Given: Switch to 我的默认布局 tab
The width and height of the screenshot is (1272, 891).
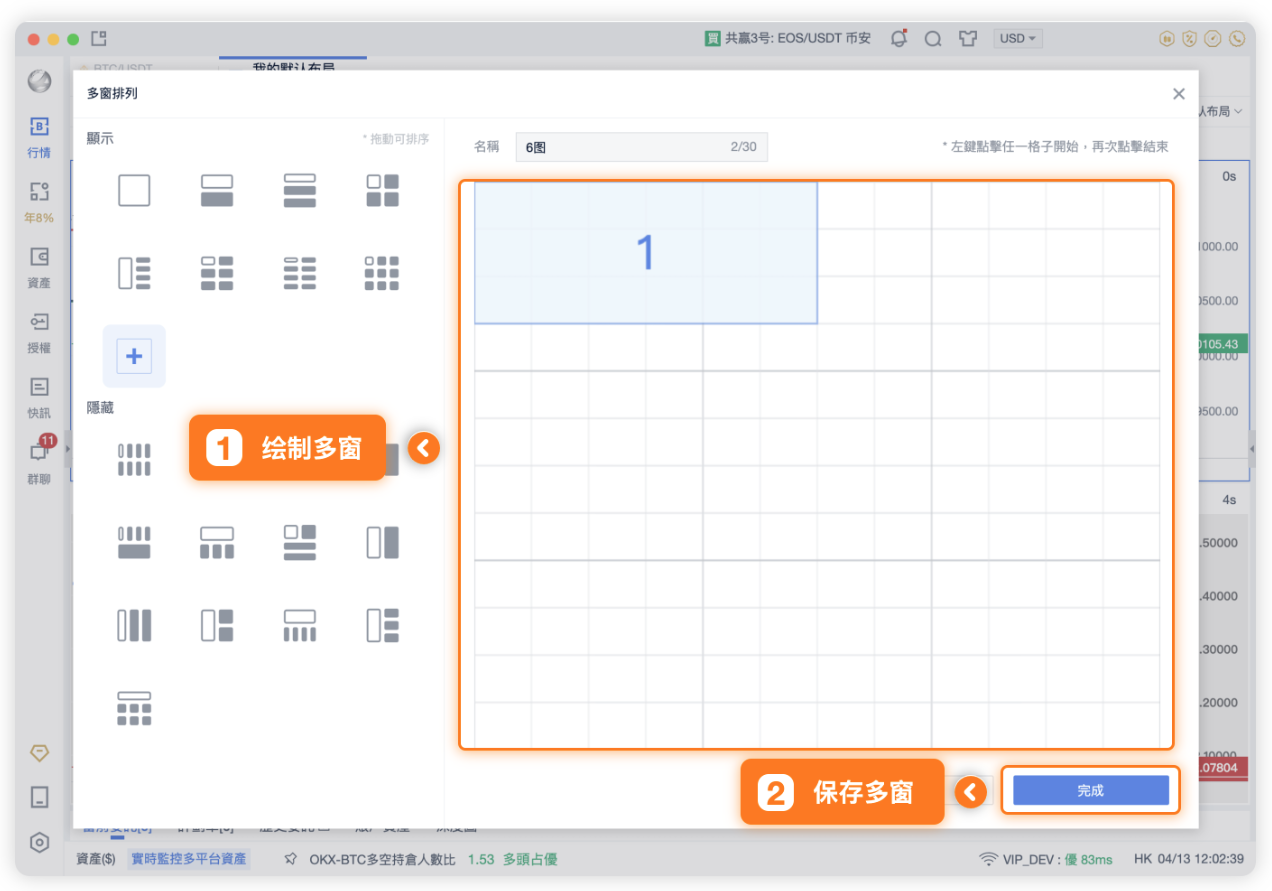Looking at the screenshot, I should tap(293, 66).
